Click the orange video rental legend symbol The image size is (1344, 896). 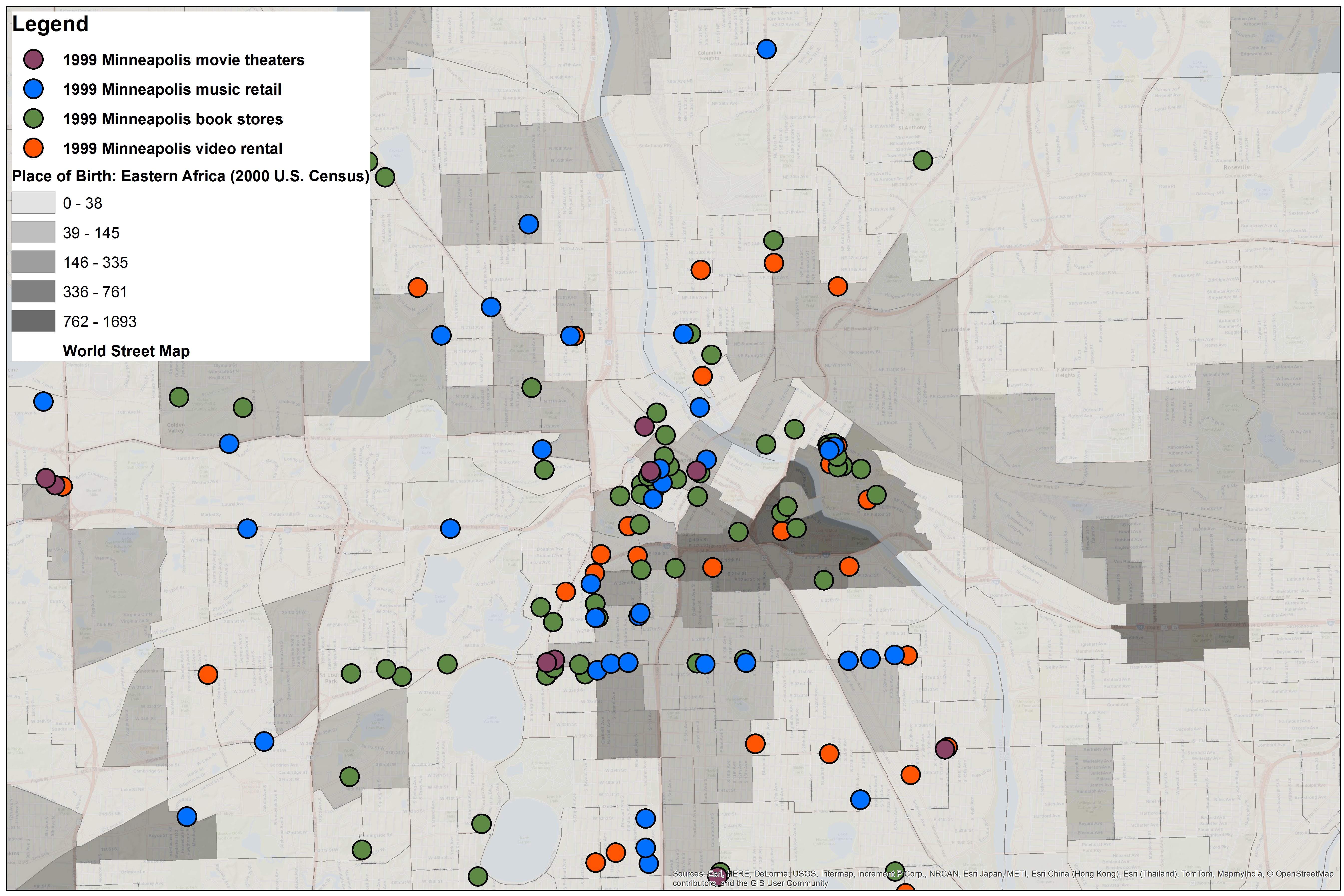pyautogui.click(x=34, y=149)
